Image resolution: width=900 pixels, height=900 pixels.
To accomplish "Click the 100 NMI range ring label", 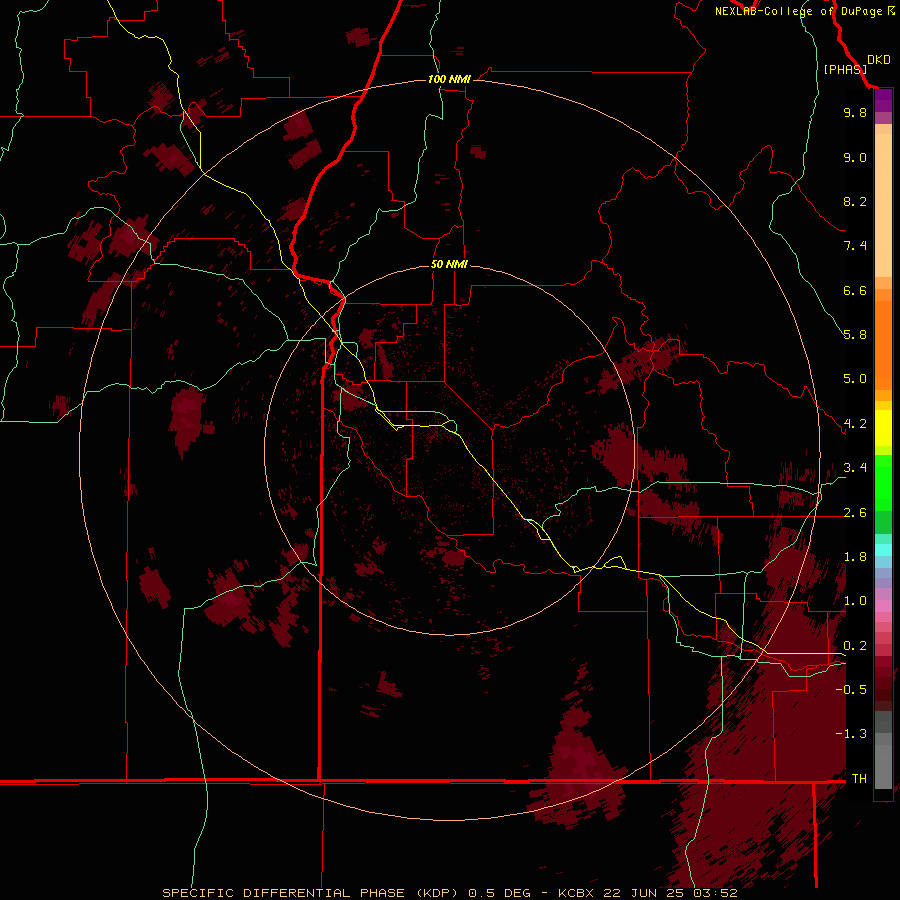I will (x=449, y=79).
